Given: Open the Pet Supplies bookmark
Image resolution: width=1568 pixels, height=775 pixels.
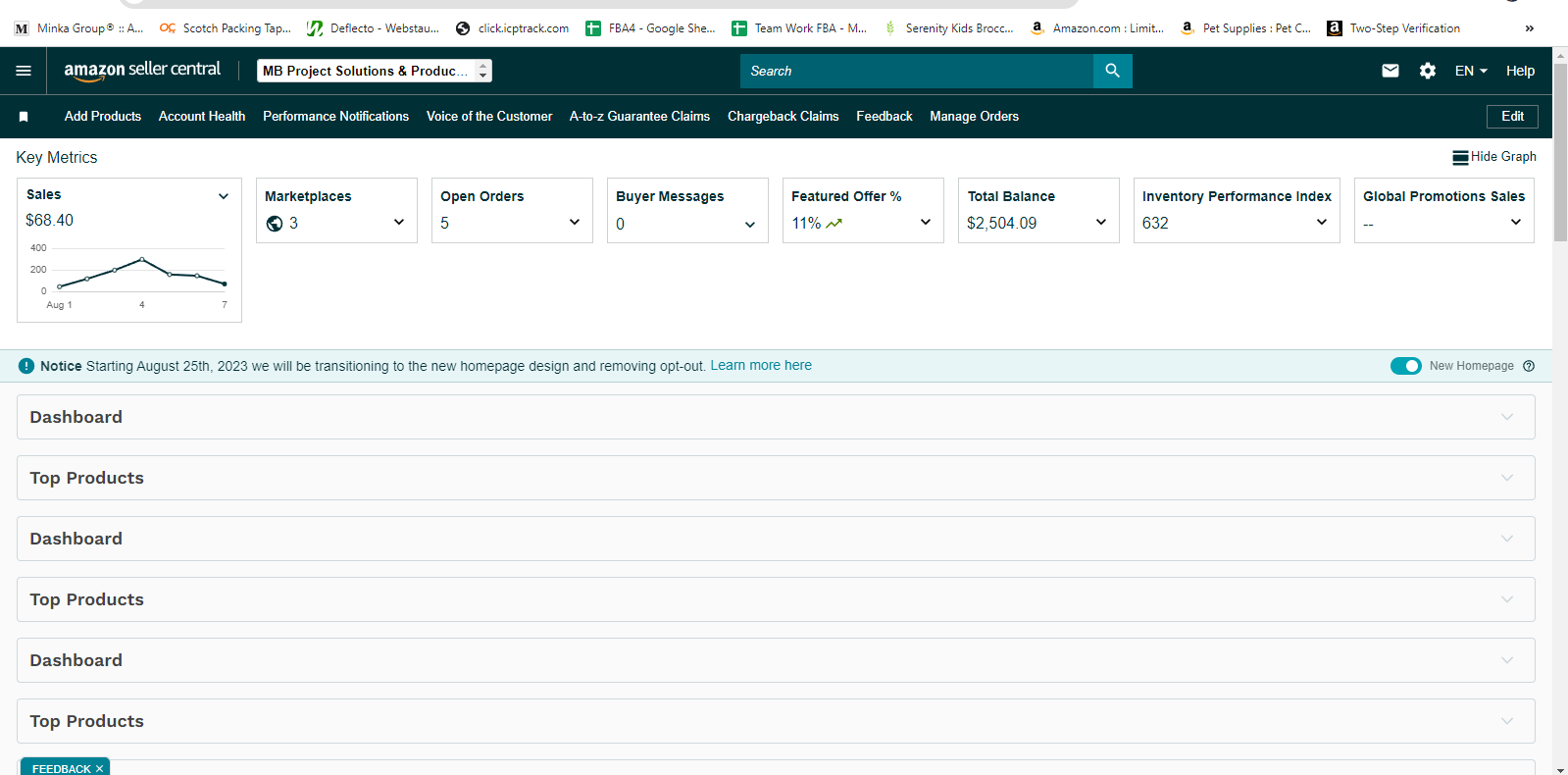Looking at the screenshot, I should coord(1245,28).
